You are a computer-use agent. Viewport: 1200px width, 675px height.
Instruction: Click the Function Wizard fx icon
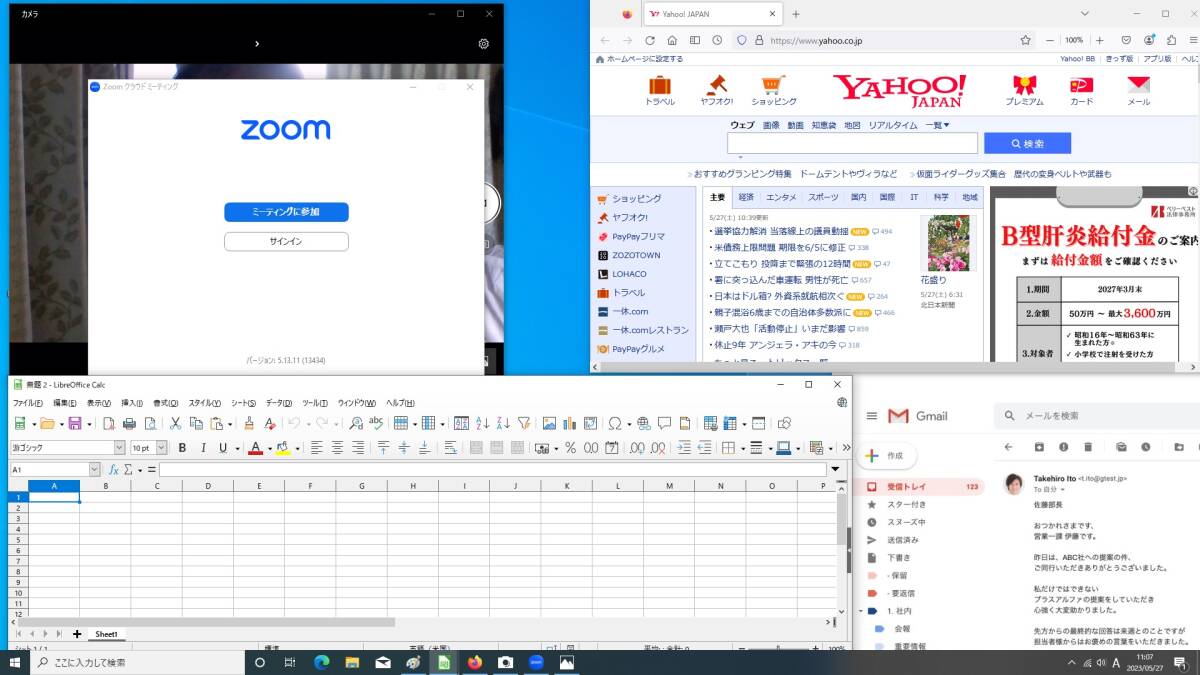point(113,469)
